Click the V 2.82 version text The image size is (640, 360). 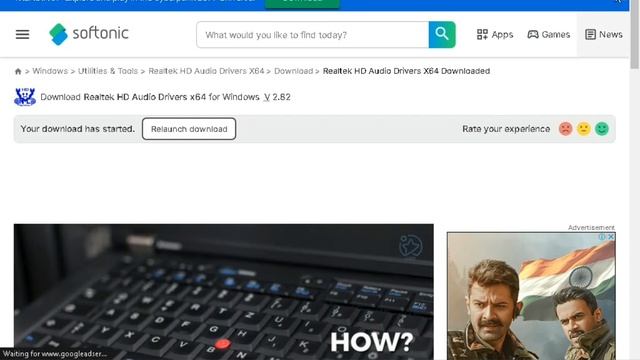click(277, 97)
